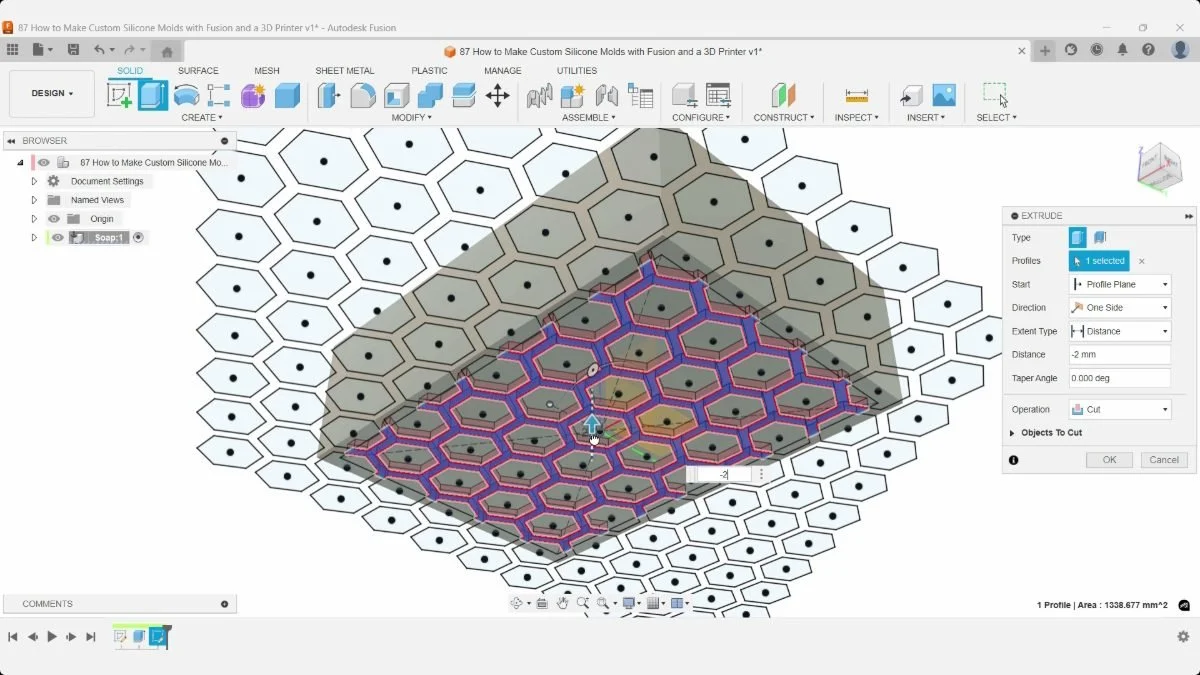The width and height of the screenshot is (1200, 675).
Task: Click Cancel in the Extrude dialog
Action: 1164,460
